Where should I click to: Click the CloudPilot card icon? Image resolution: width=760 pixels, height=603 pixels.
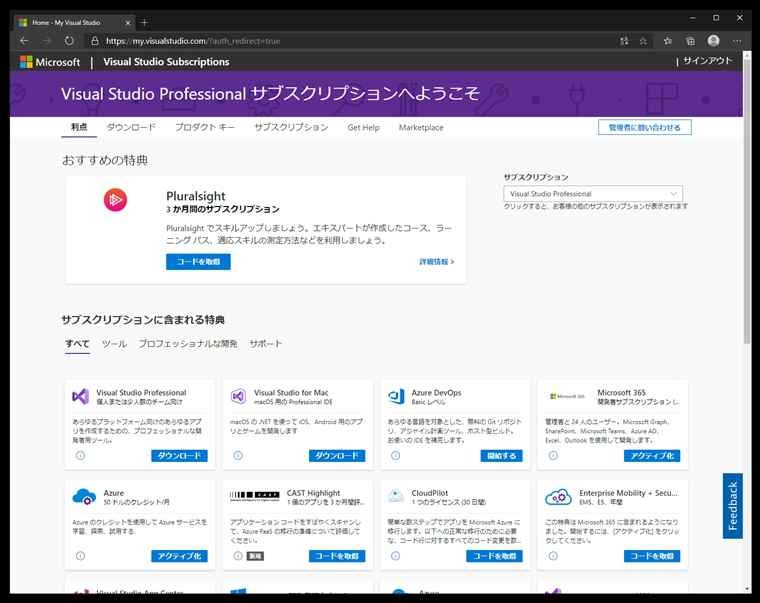pos(396,496)
